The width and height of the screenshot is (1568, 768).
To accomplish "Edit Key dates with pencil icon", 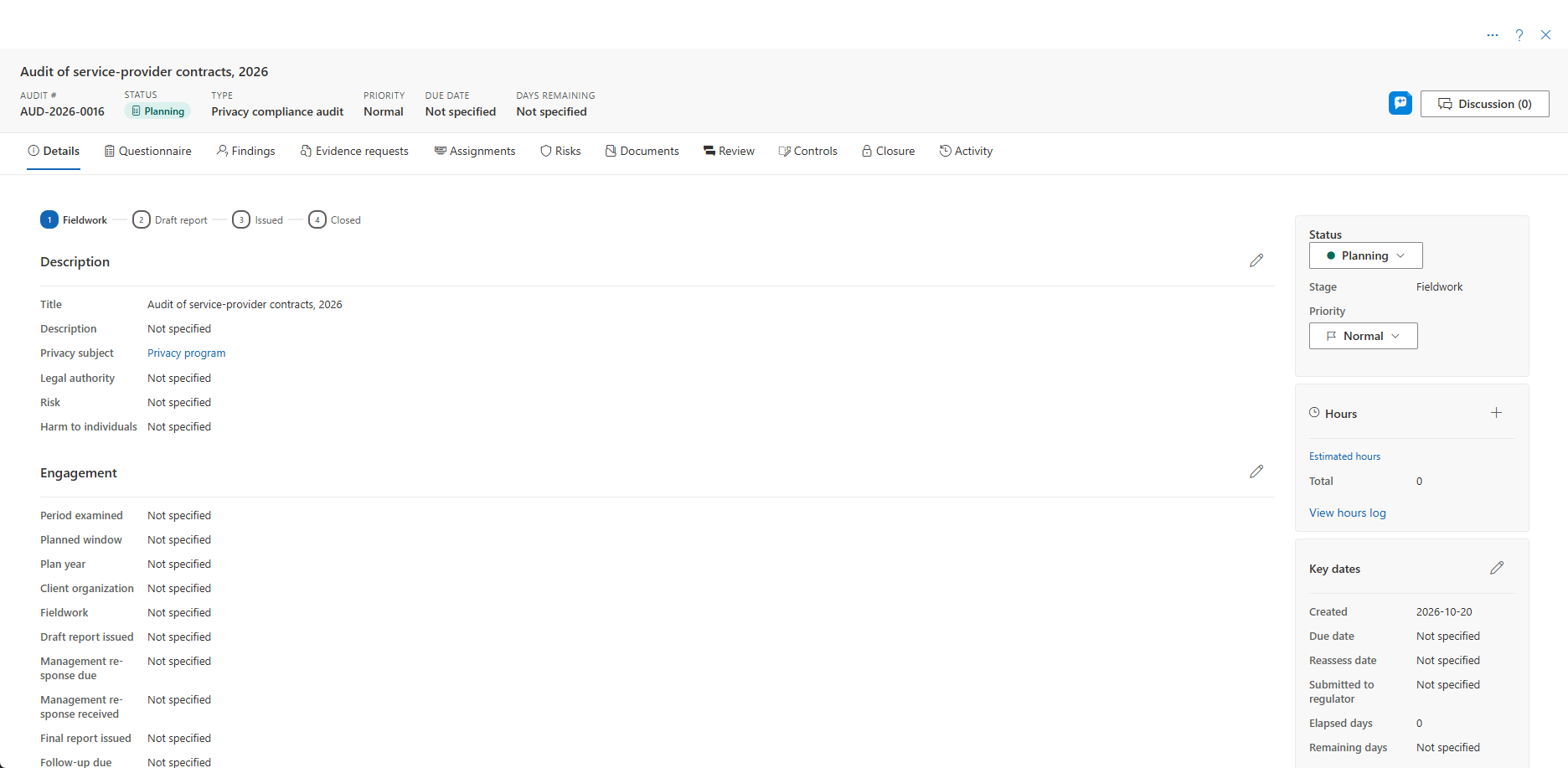I will click(1497, 568).
